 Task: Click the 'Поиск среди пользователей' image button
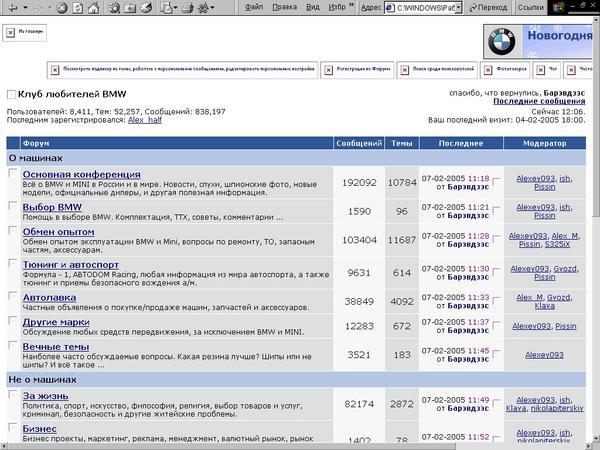click(437, 70)
